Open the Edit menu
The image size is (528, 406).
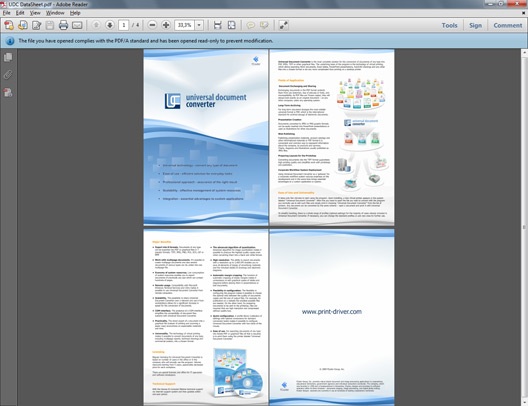pyautogui.click(x=20, y=13)
